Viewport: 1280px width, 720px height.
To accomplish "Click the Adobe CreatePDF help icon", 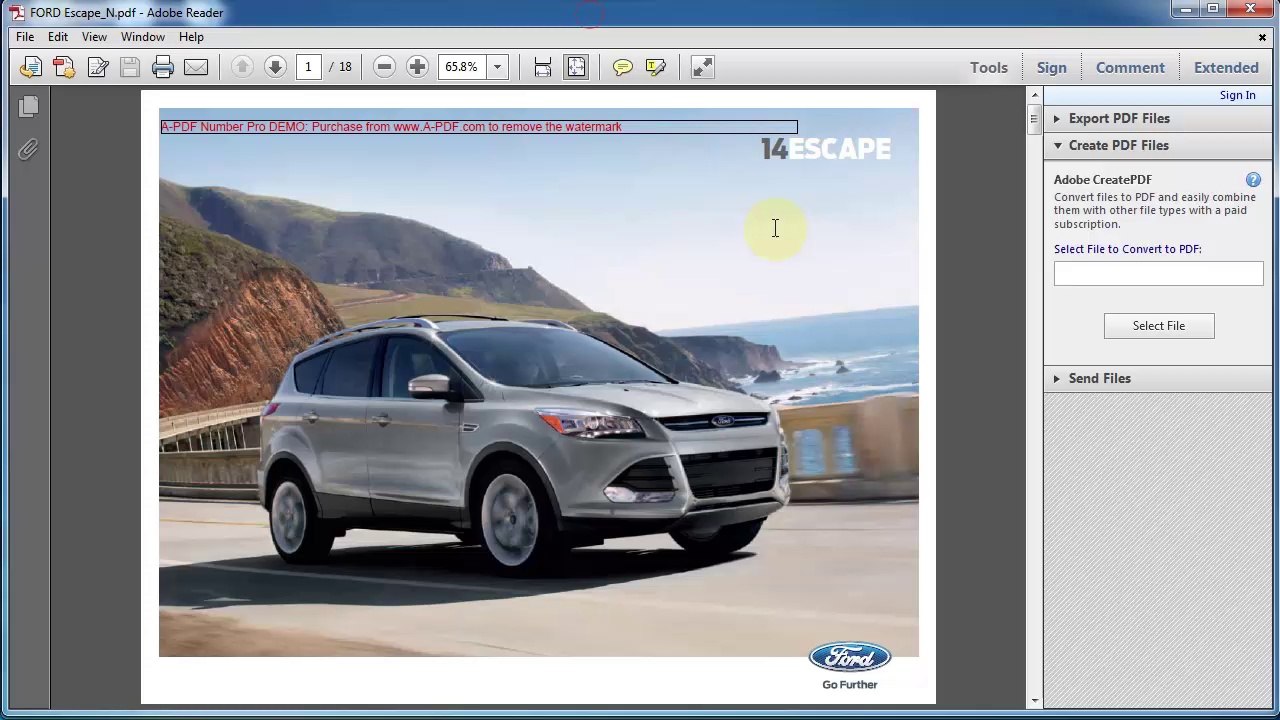I will point(1253,180).
